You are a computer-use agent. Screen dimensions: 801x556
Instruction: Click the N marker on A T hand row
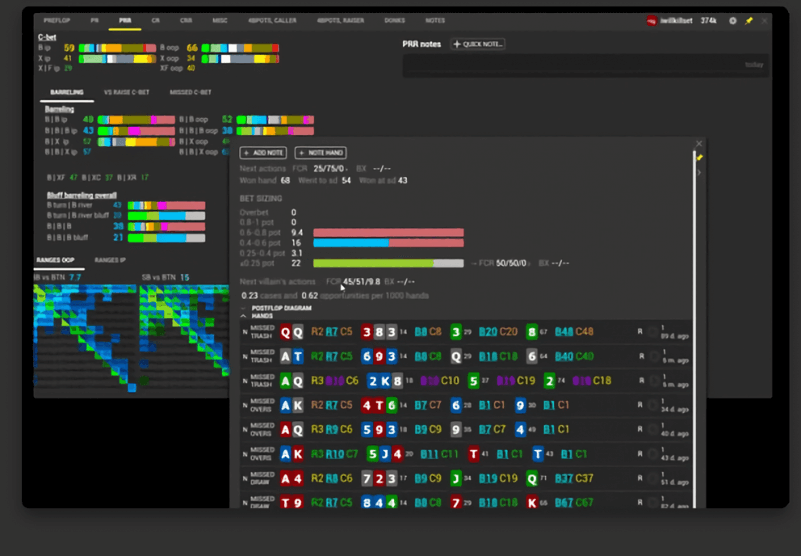click(x=245, y=357)
